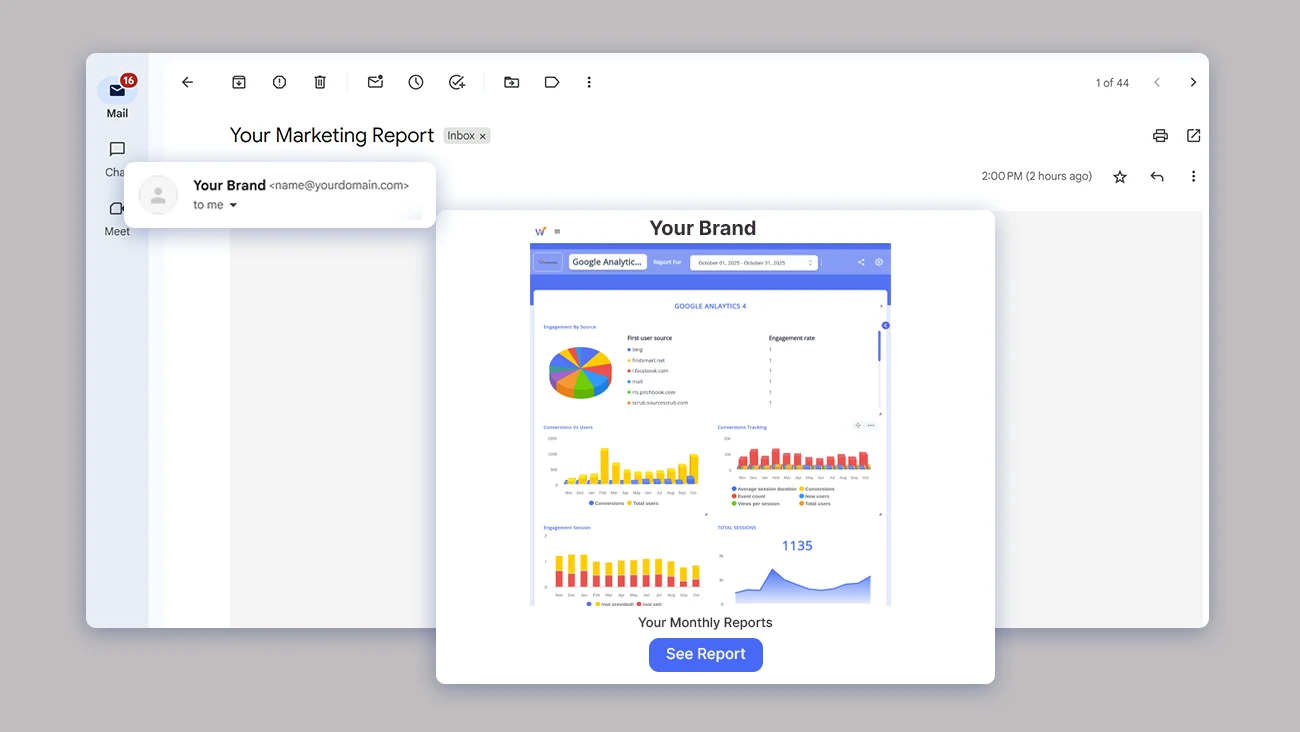
Task: Remove the Inbox label from the email
Action: point(483,135)
